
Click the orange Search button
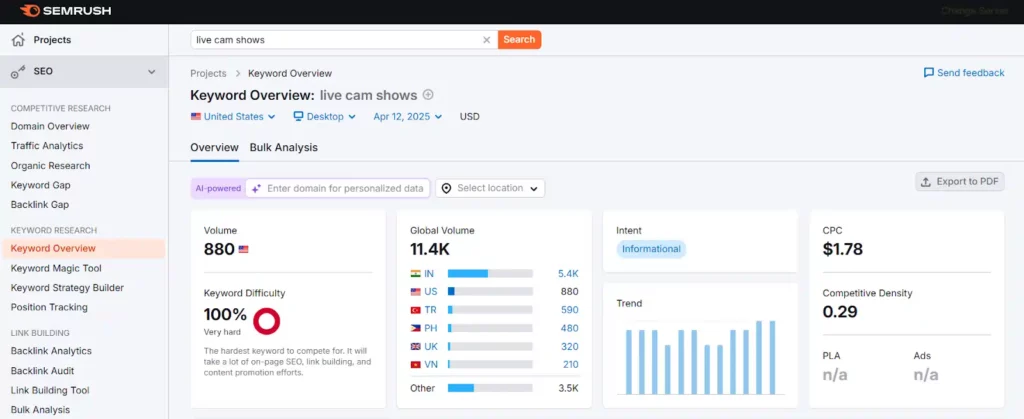519,39
